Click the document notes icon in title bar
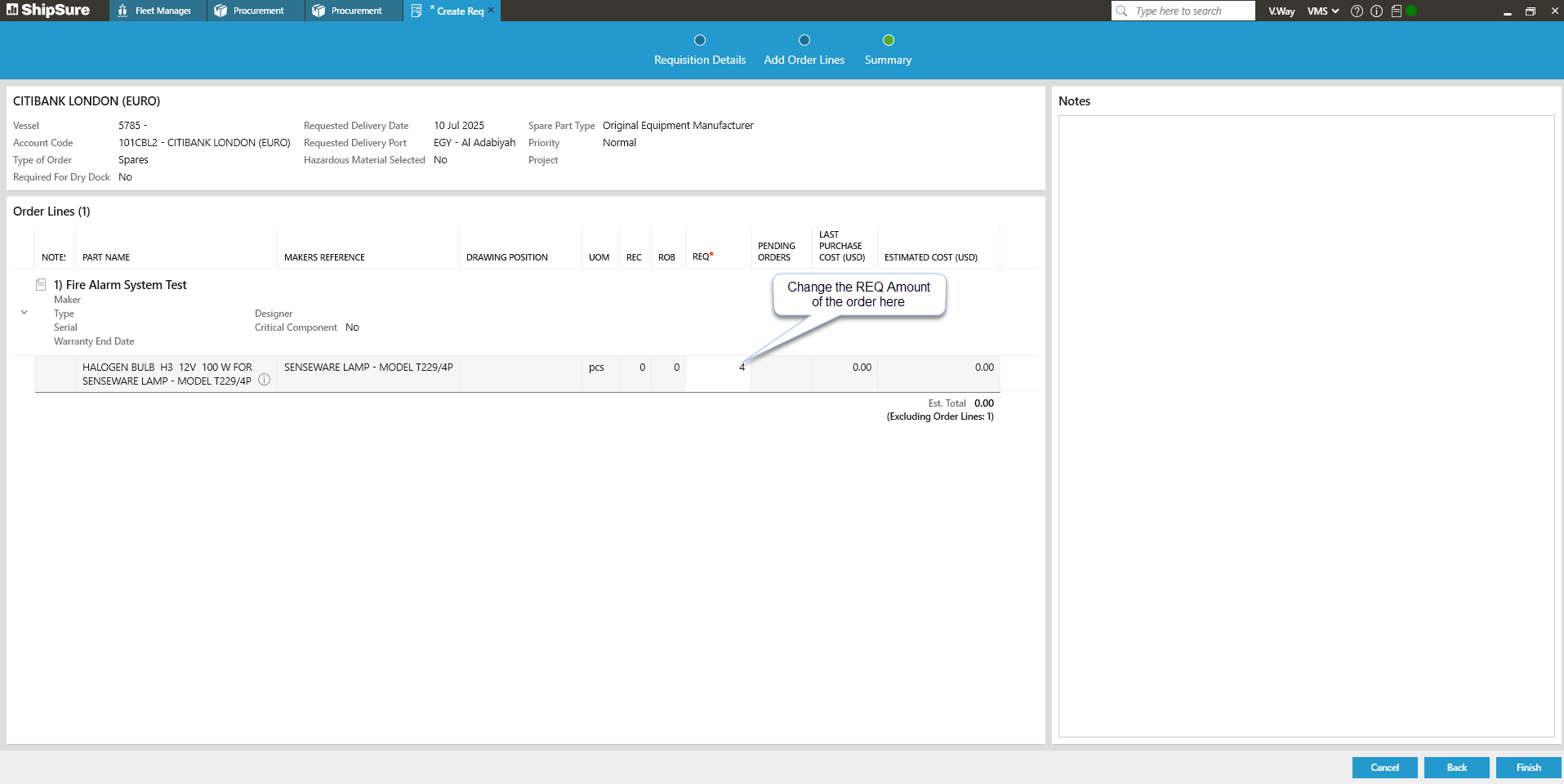 click(1396, 11)
